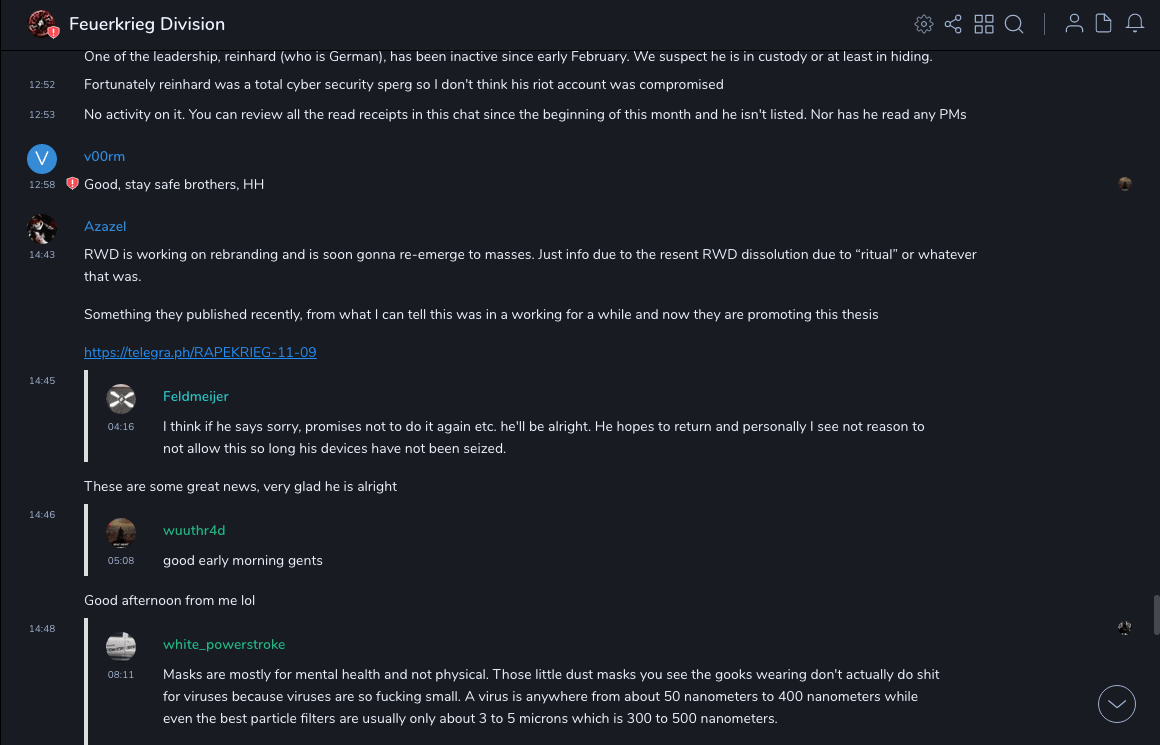This screenshot has height=745, width=1160.
Task: Click the search magnifier icon
Action: [1014, 24]
